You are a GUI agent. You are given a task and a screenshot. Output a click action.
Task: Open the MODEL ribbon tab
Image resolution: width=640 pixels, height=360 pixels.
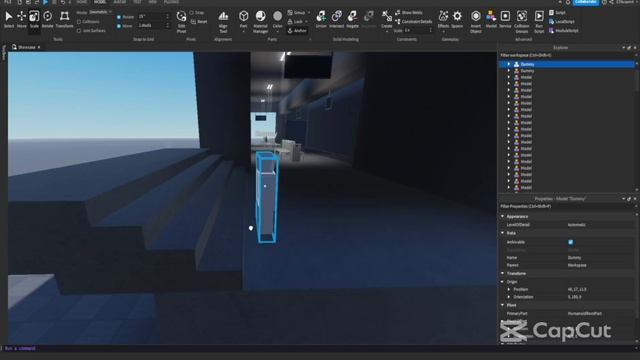tap(100, 2)
